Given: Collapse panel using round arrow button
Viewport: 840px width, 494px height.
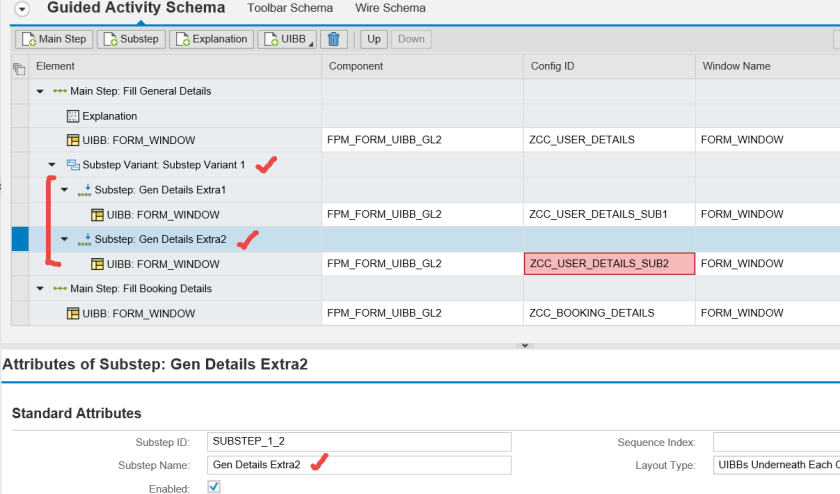Looking at the screenshot, I should pos(22,9).
